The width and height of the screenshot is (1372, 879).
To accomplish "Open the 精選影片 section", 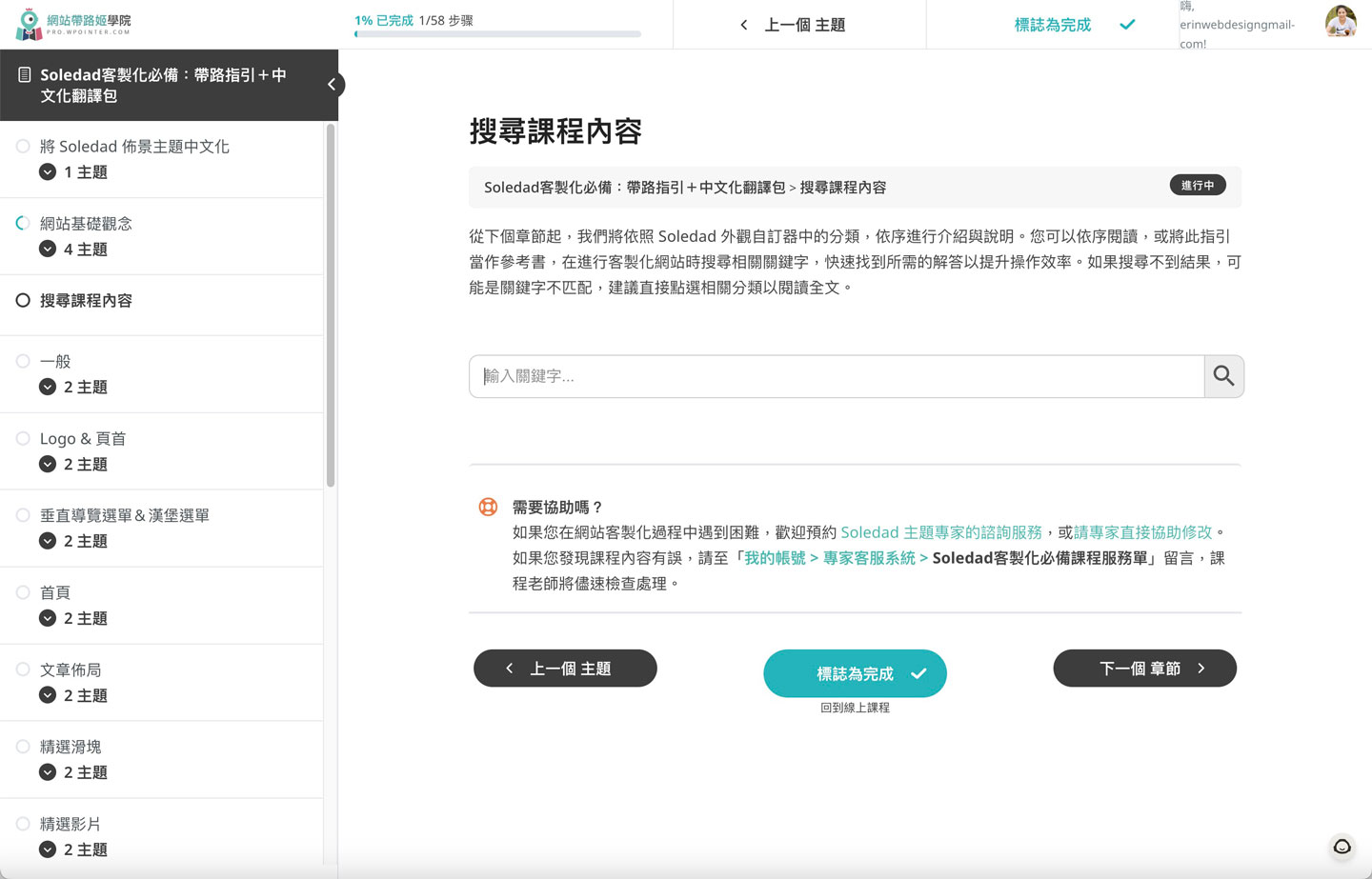I will tap(71, 824).
